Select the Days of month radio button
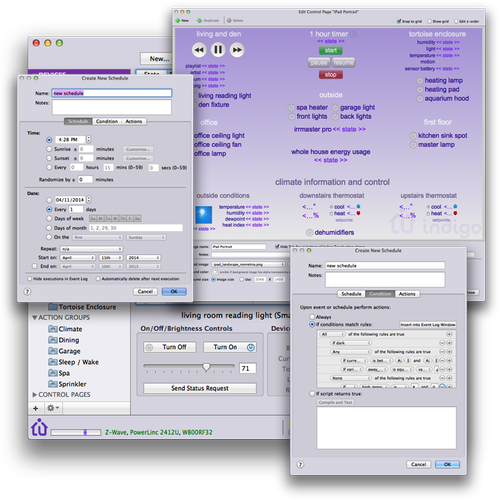Screen dimensions: 500x500 click(49, 228)
